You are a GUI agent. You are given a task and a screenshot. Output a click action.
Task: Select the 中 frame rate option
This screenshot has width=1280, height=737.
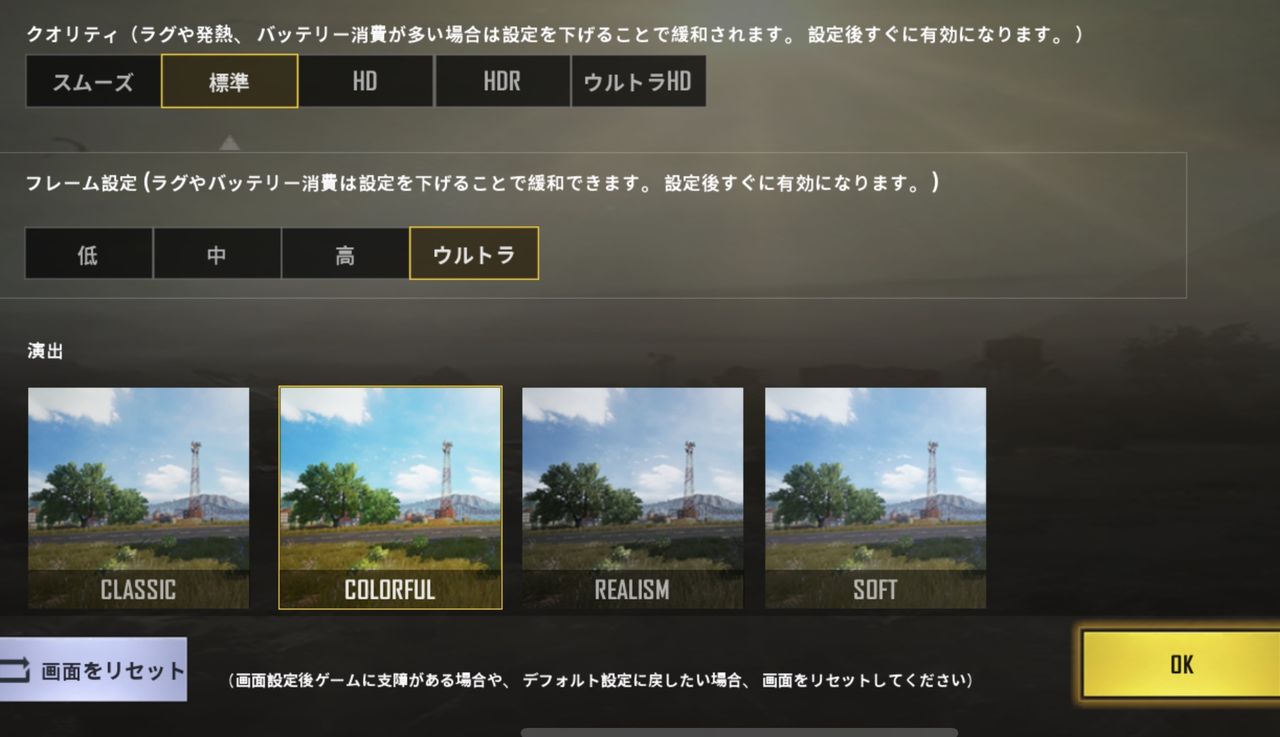[x=217, y=254]
